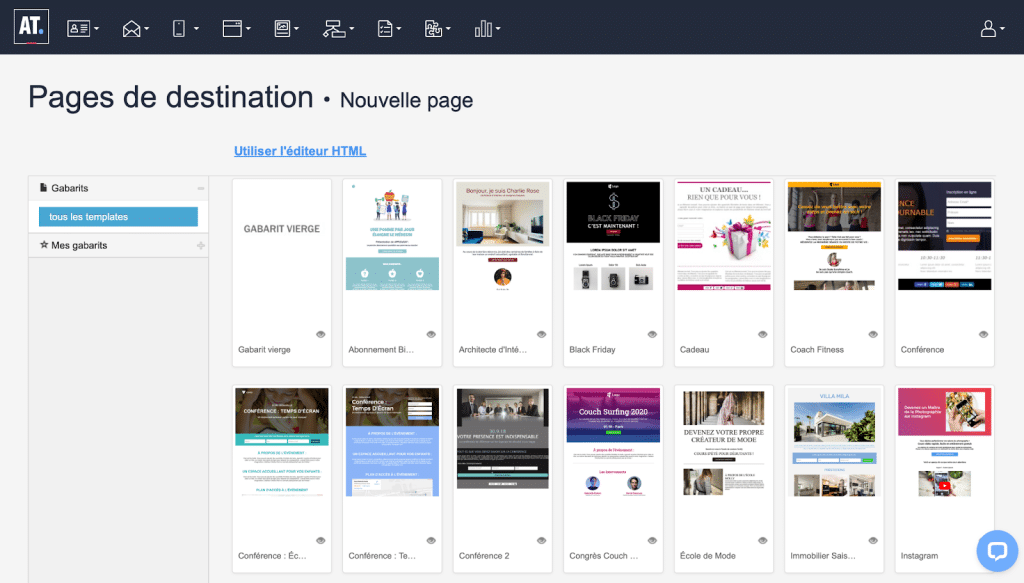Viewport: 1024px width, 583px height.
Task: Expand the Mes gabarits section
Action: pos(201,245)
